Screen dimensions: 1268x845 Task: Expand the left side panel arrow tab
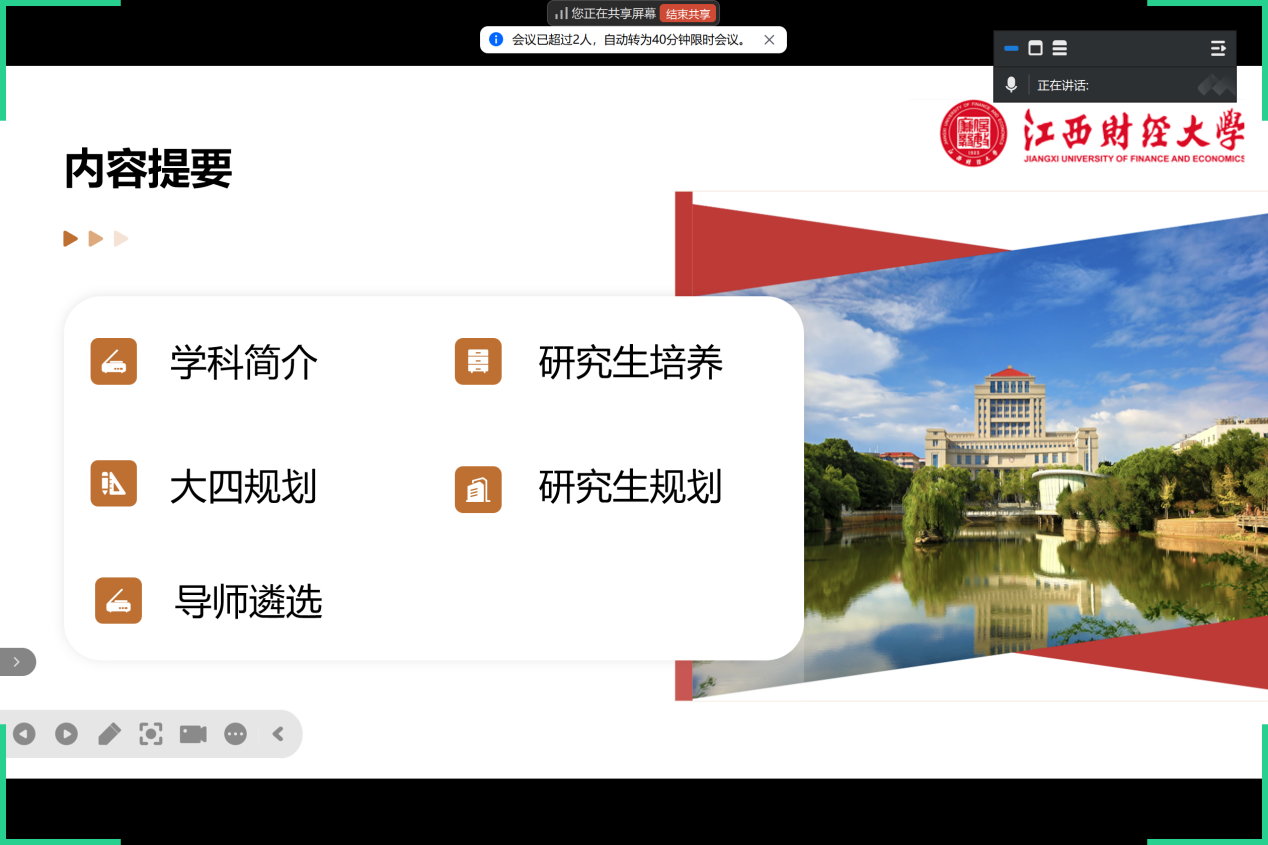(16, 662)
